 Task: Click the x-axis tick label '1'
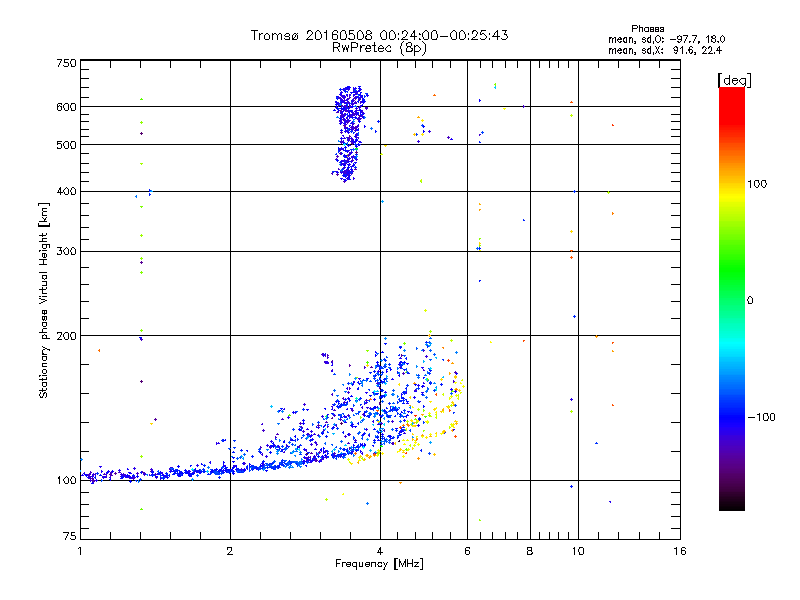(80, 551)
